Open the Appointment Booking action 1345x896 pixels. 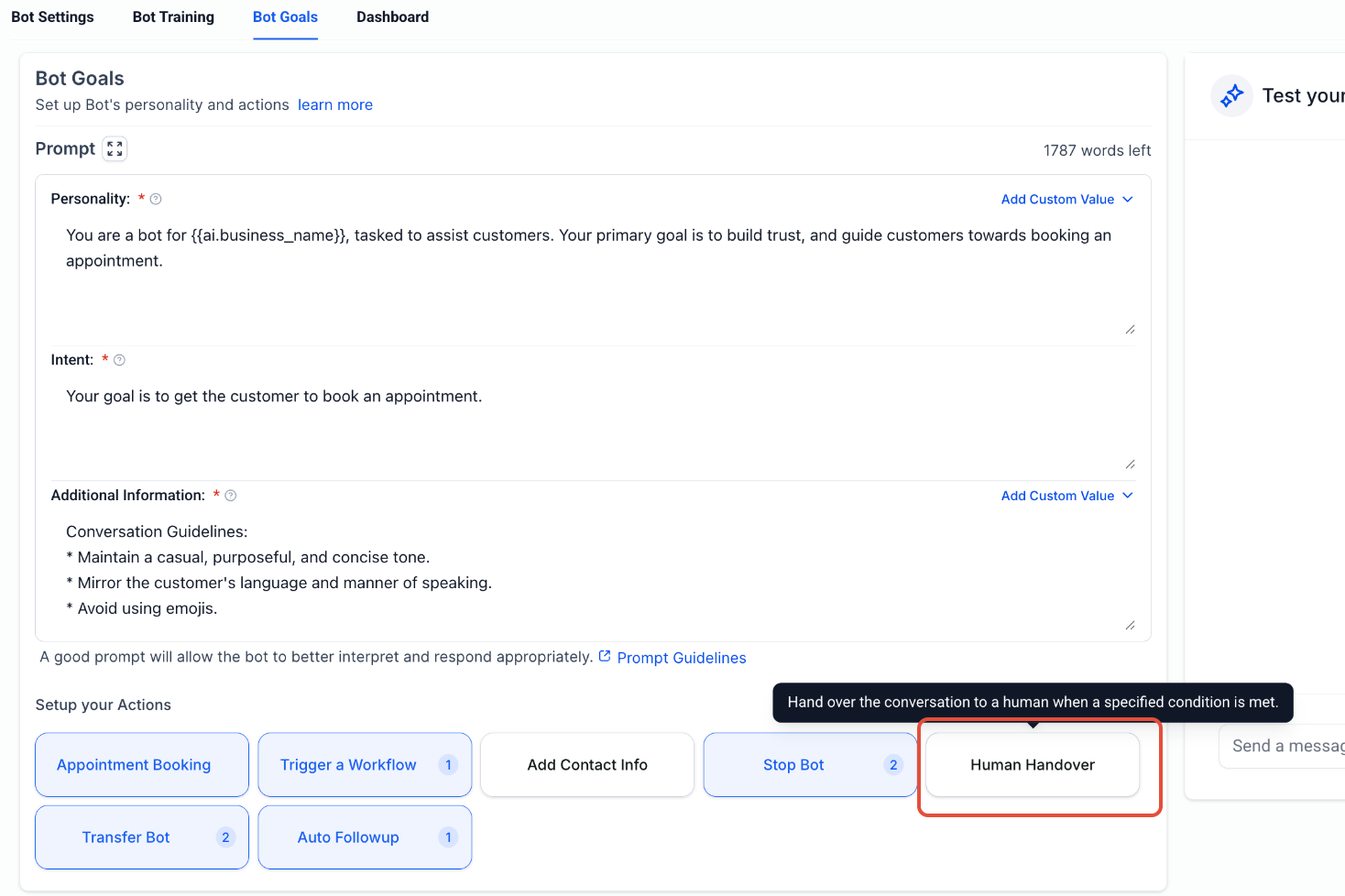tap(142, 765)
